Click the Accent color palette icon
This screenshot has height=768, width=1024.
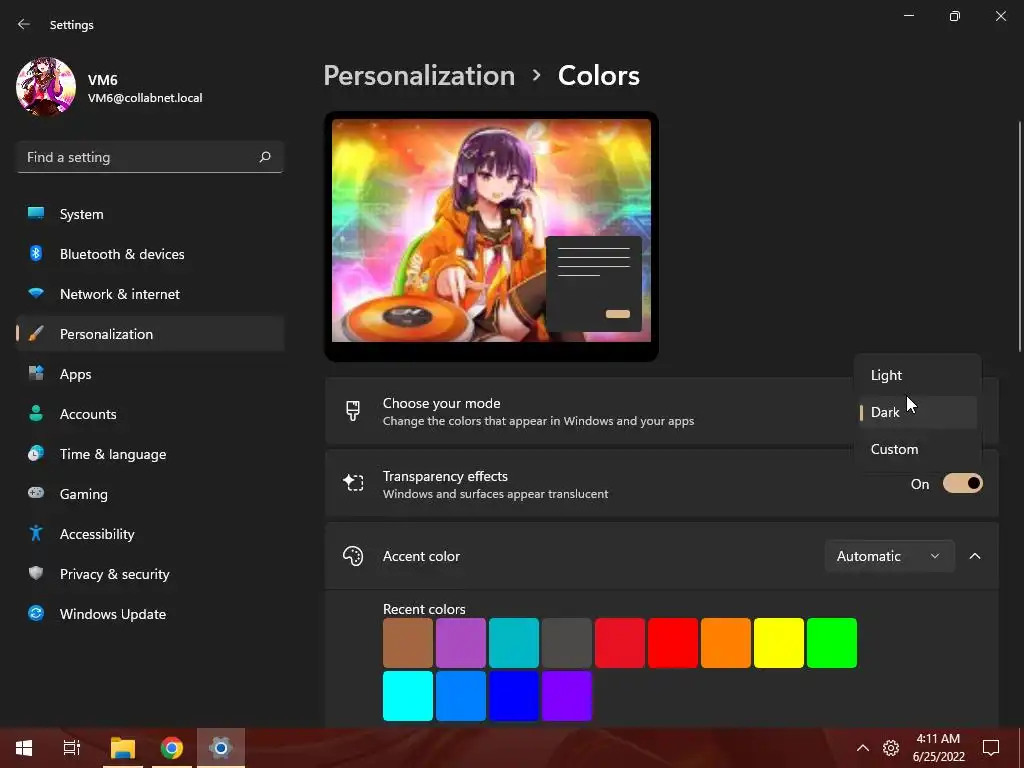353,556
